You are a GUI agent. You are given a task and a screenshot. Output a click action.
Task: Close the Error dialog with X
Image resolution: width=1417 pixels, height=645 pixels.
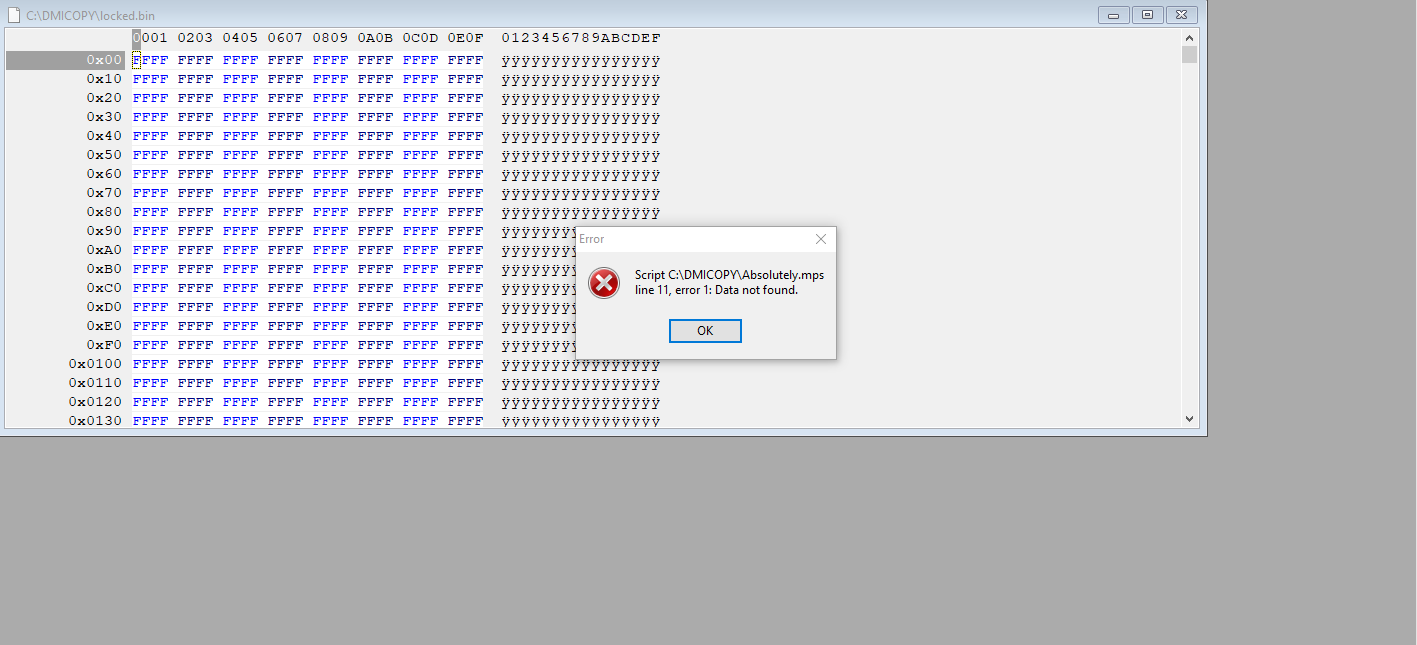click(821, 239)
